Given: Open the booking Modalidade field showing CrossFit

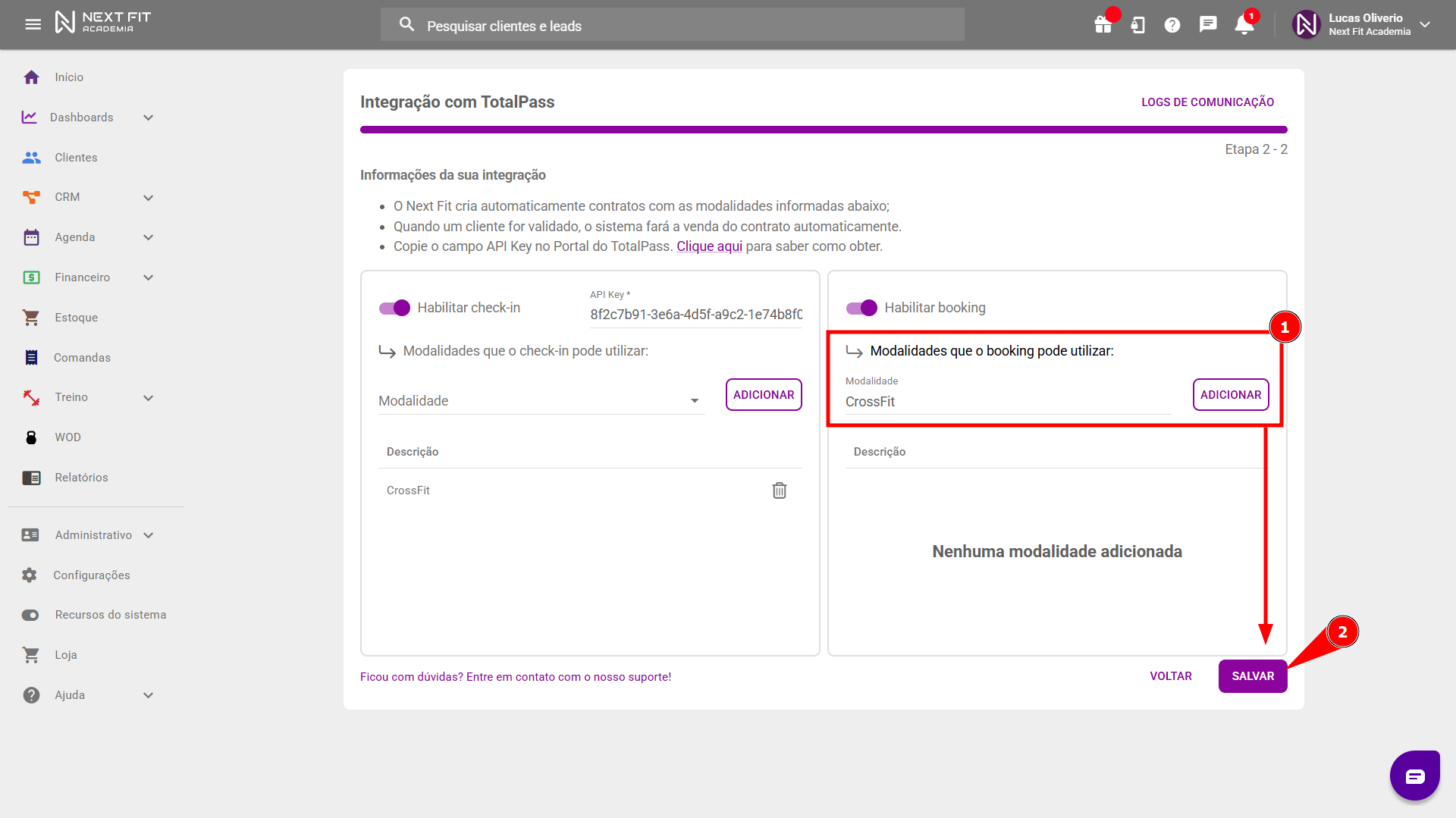Looking at the screenshot, I should click(x=1009, y=401).
